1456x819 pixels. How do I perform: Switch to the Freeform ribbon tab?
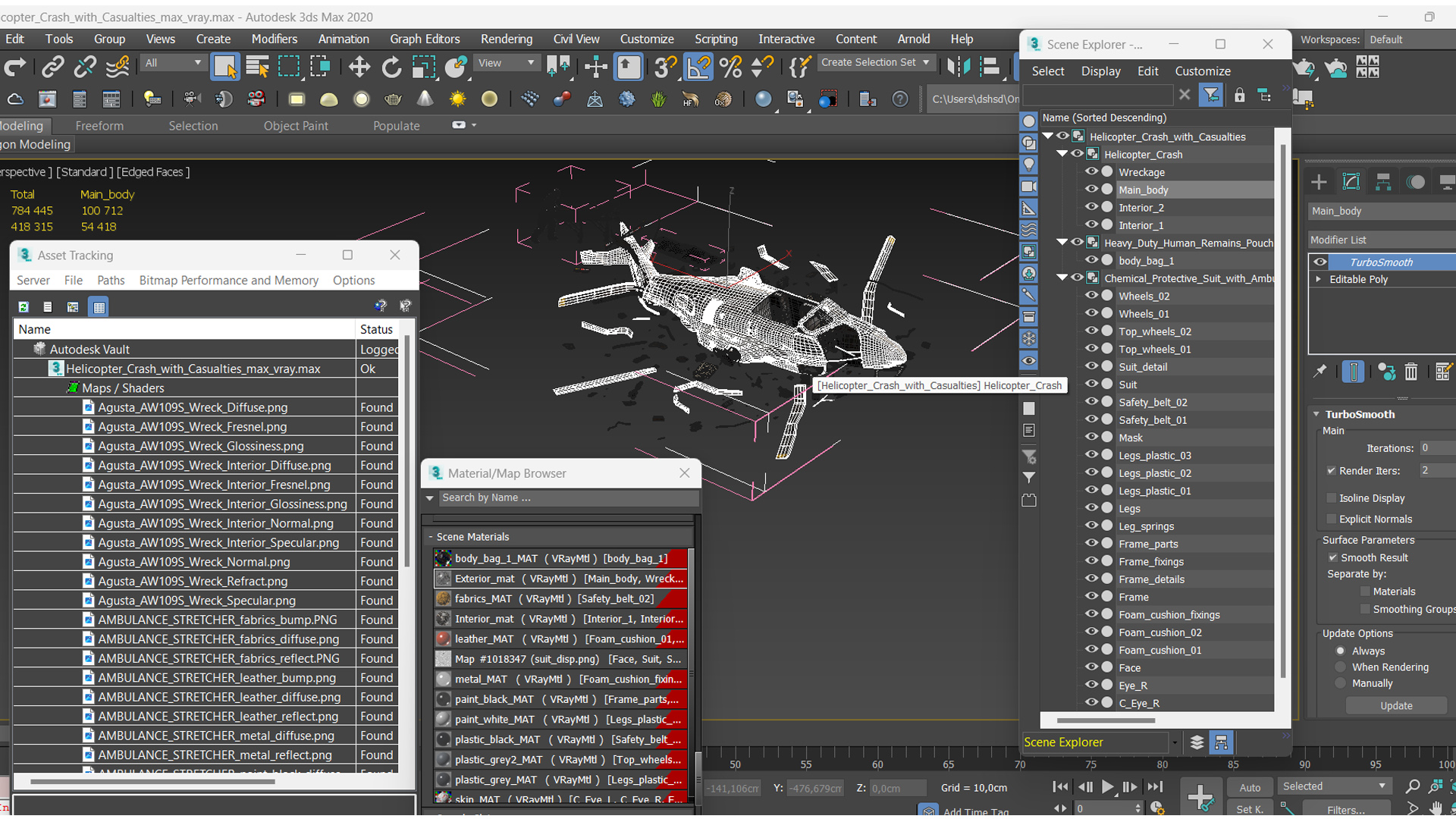[x=99, y=126]
